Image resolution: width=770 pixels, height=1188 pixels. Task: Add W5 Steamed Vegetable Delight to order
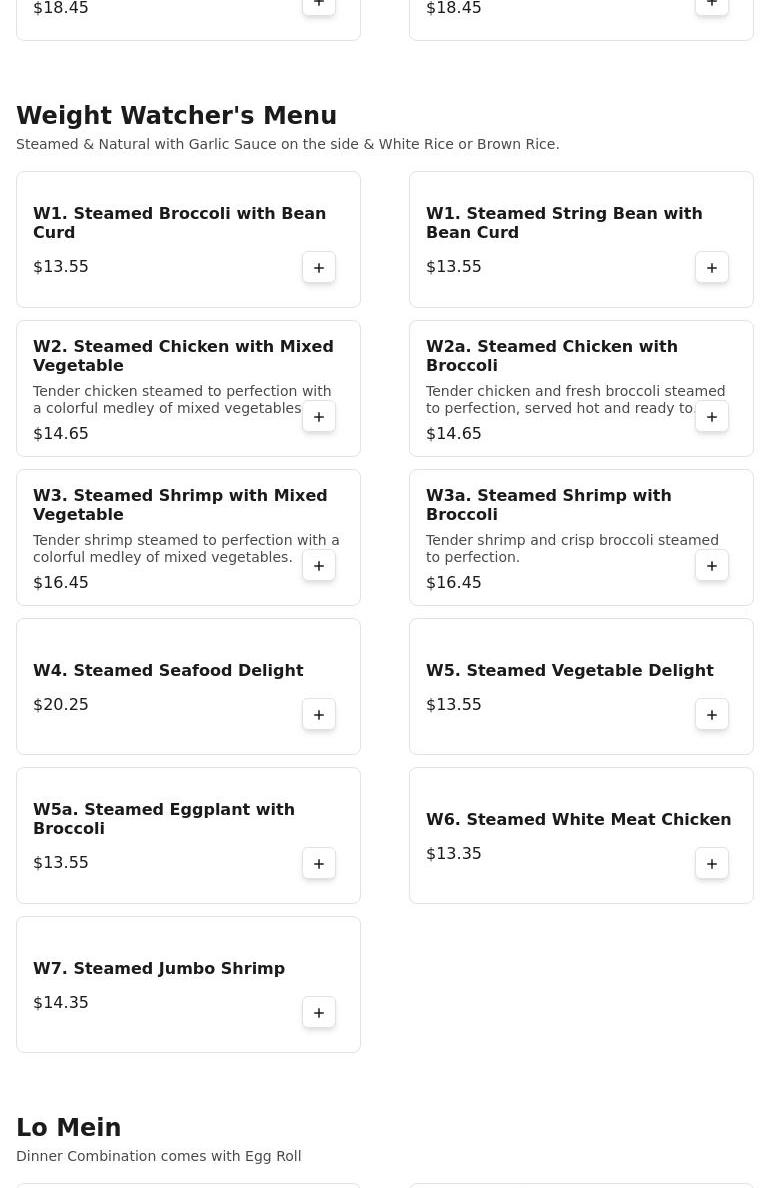(712, 715)
